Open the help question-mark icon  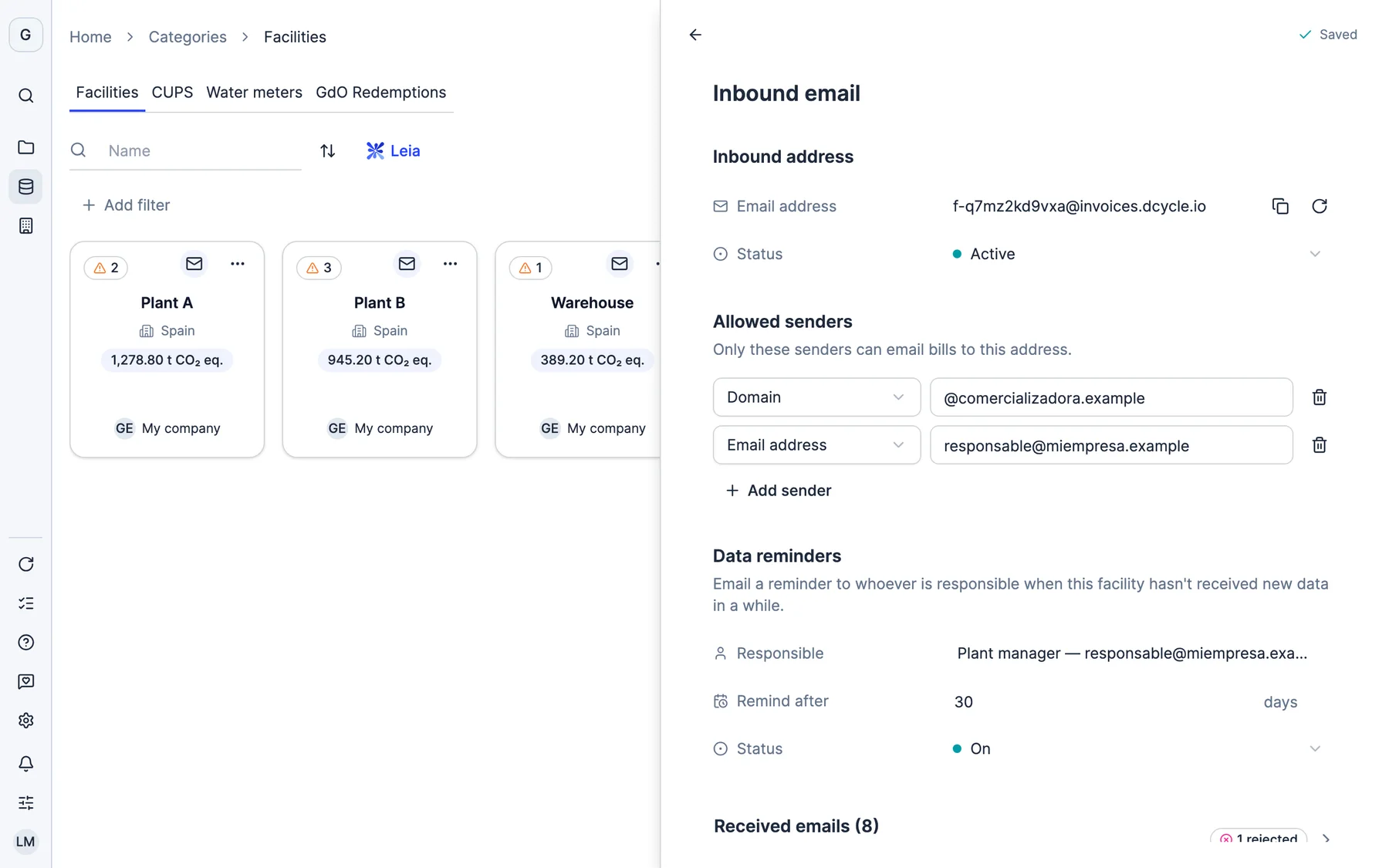click(x=25, y=643)
